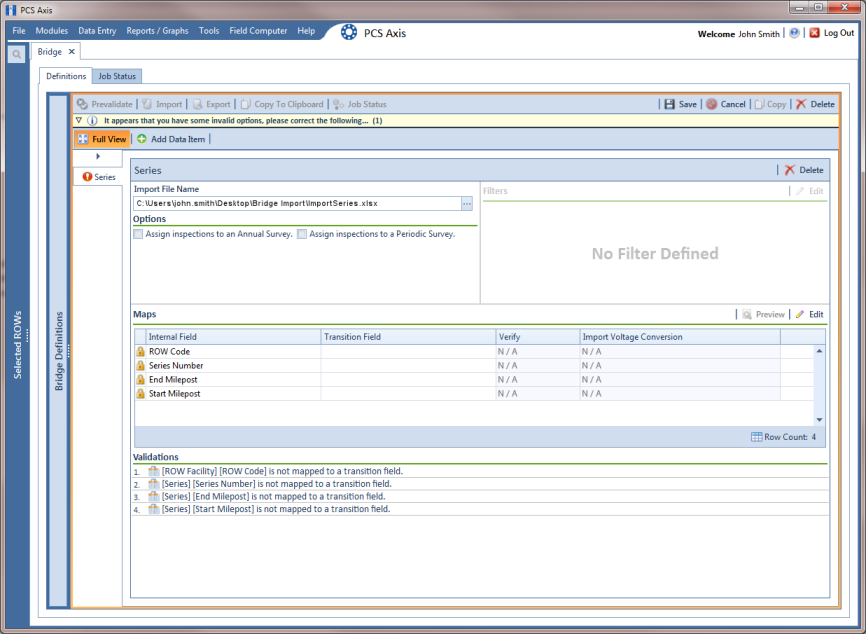The width and height of the screenshot is (866, 634).
Task: Click the Log Out link
Action: [839, 33]
